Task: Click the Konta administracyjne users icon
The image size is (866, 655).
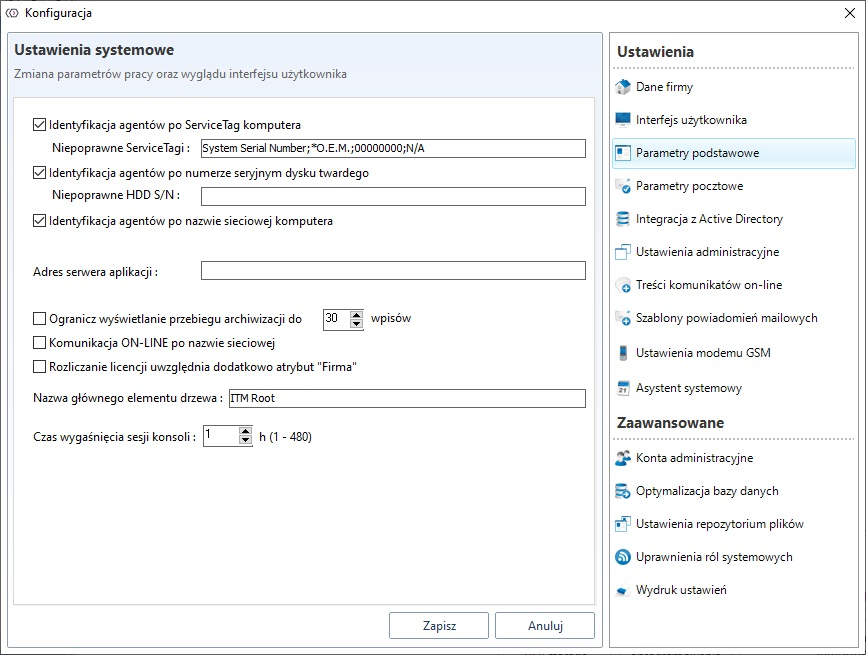Action: 623,458
